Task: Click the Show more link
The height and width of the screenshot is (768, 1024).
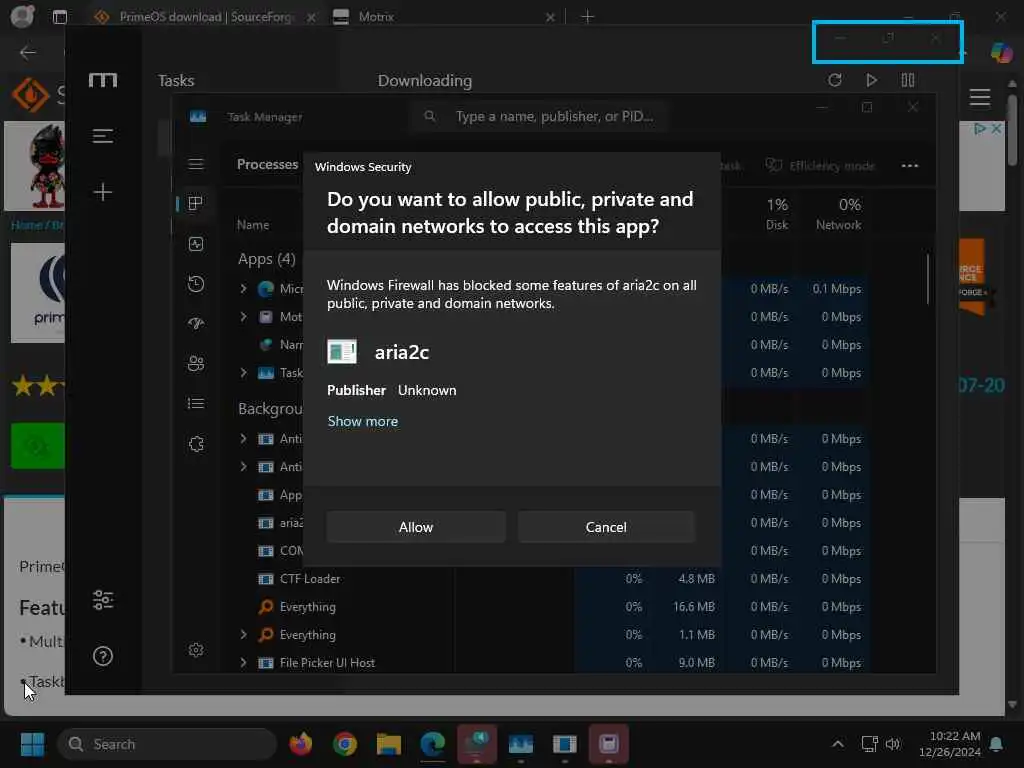Action: tap(362, 421)
